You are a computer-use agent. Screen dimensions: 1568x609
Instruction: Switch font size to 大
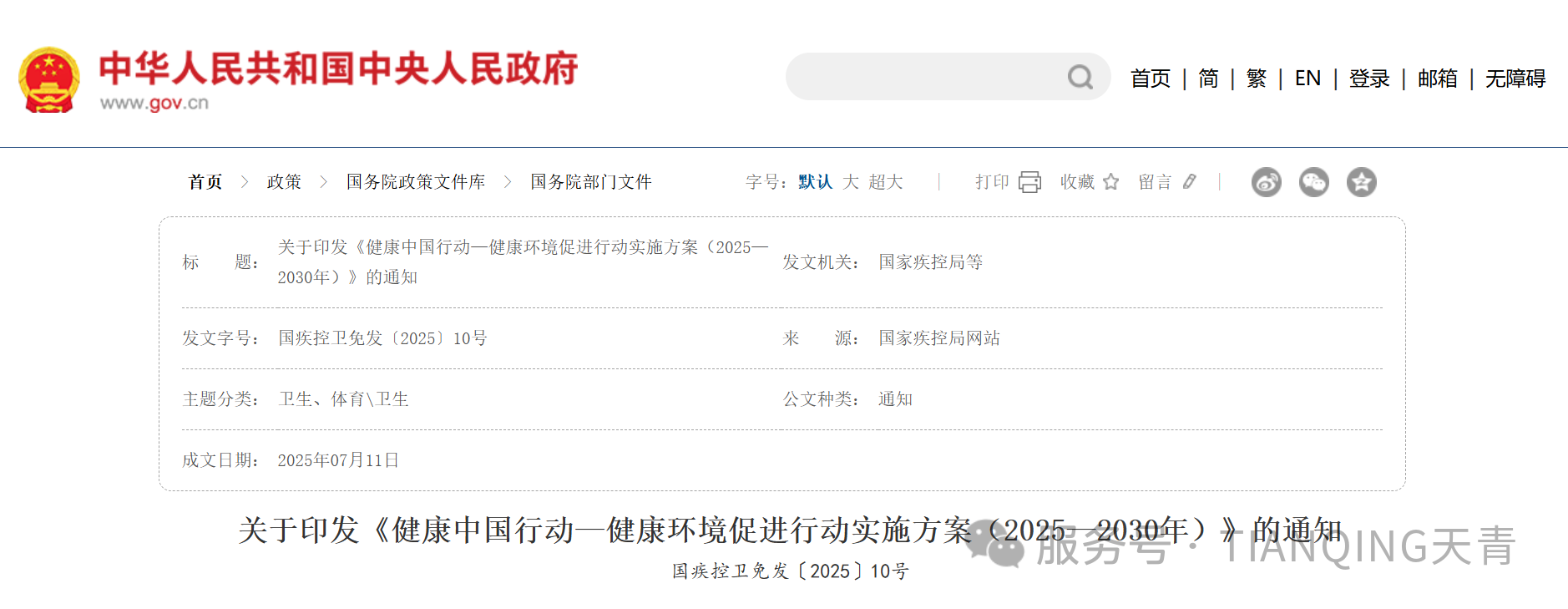tap(850, 182)
